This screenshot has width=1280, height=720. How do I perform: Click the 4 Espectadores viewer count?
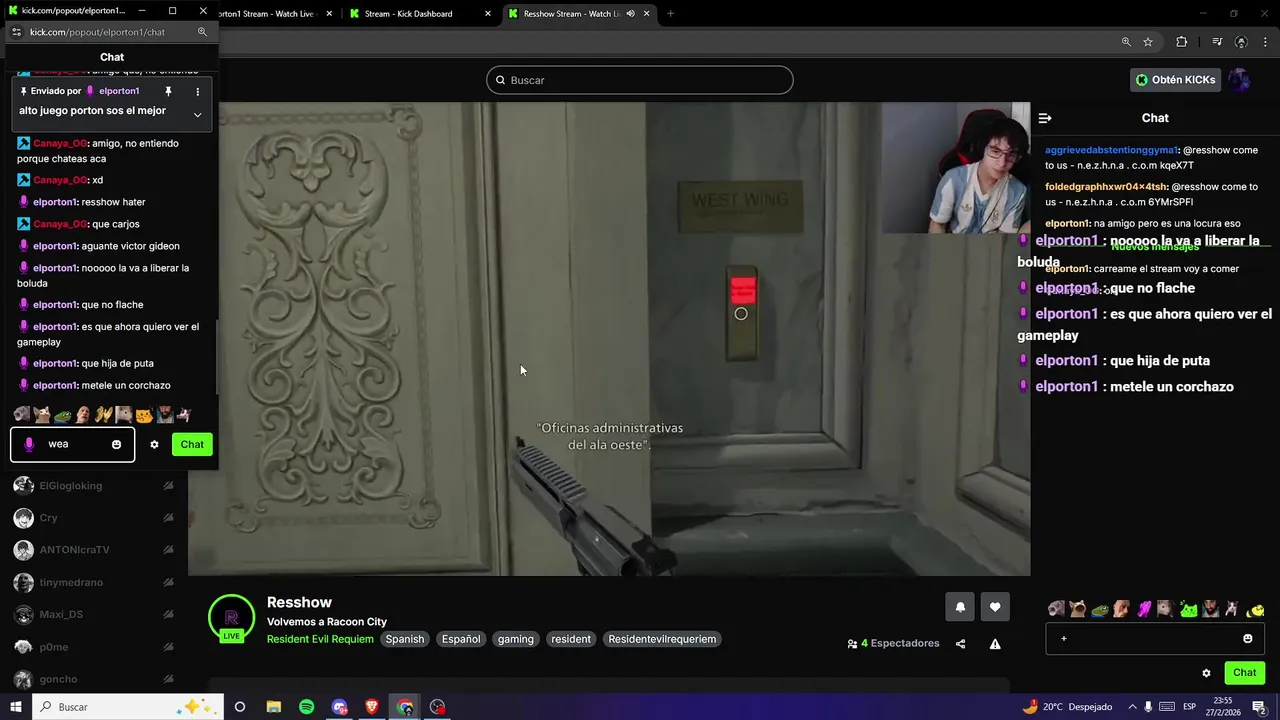click(x=893, y=644)
